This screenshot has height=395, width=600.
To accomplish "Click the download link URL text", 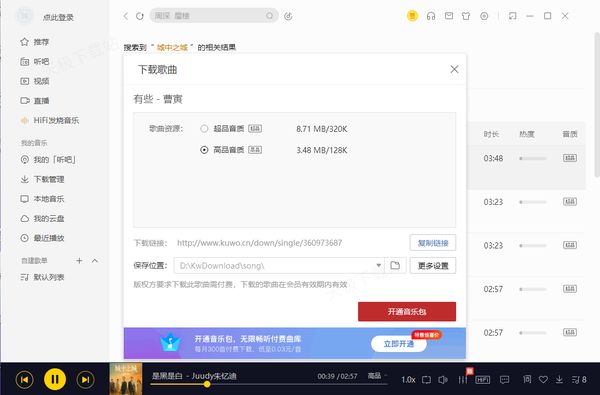I will tap(259, 243).
